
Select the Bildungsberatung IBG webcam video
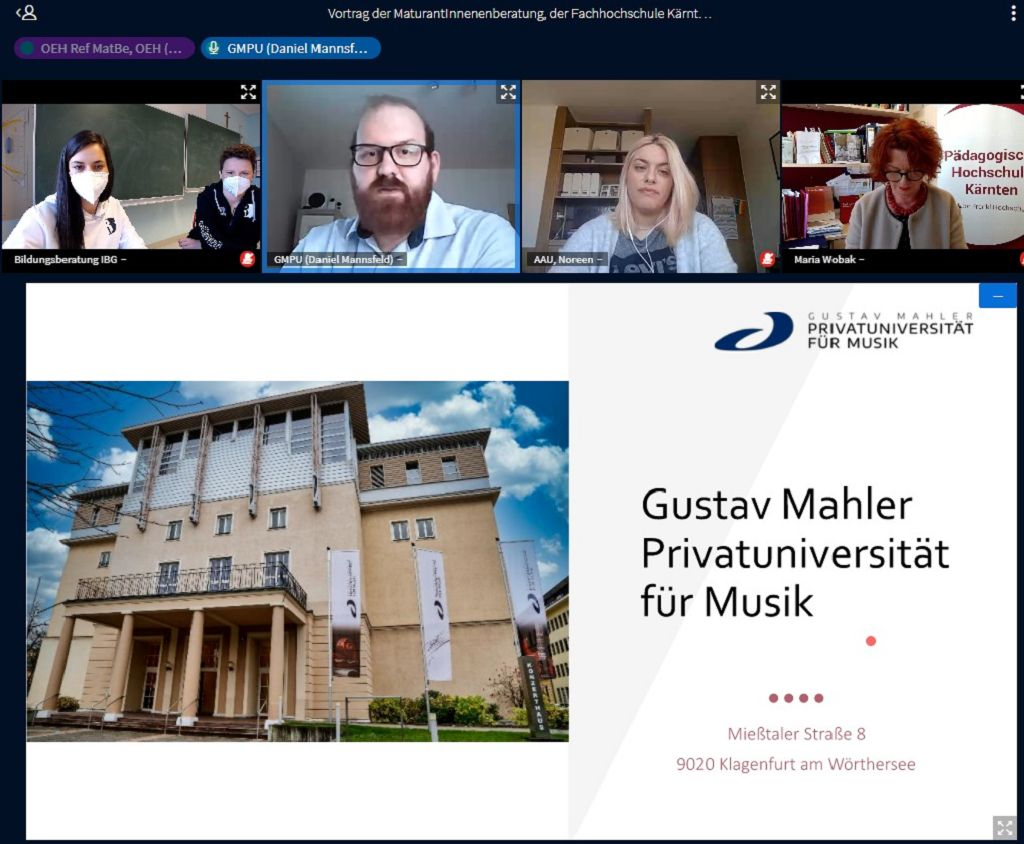pyautogui.click(x=131, y=176)
